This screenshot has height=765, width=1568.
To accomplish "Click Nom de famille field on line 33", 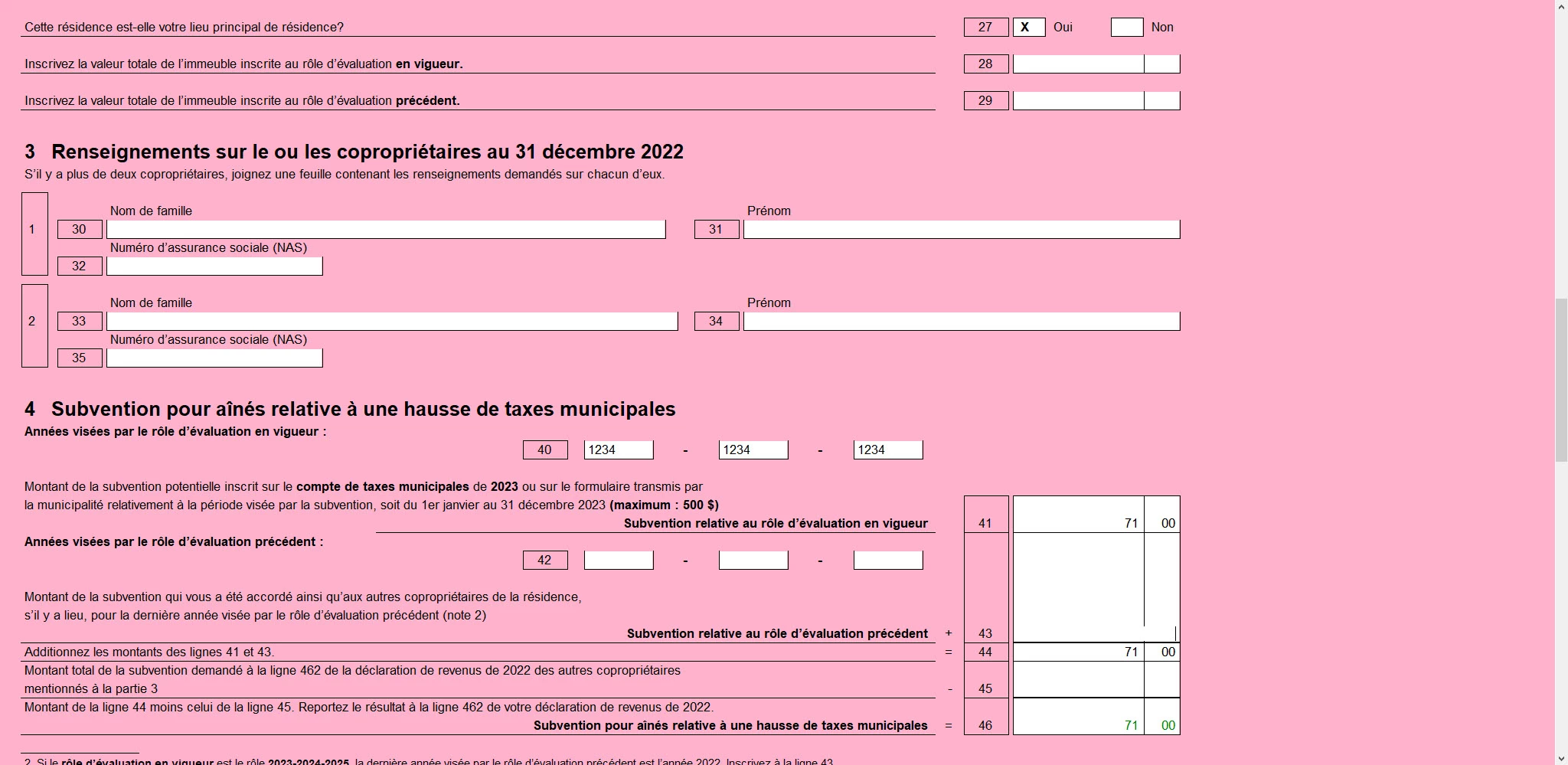I will (392, 322).
